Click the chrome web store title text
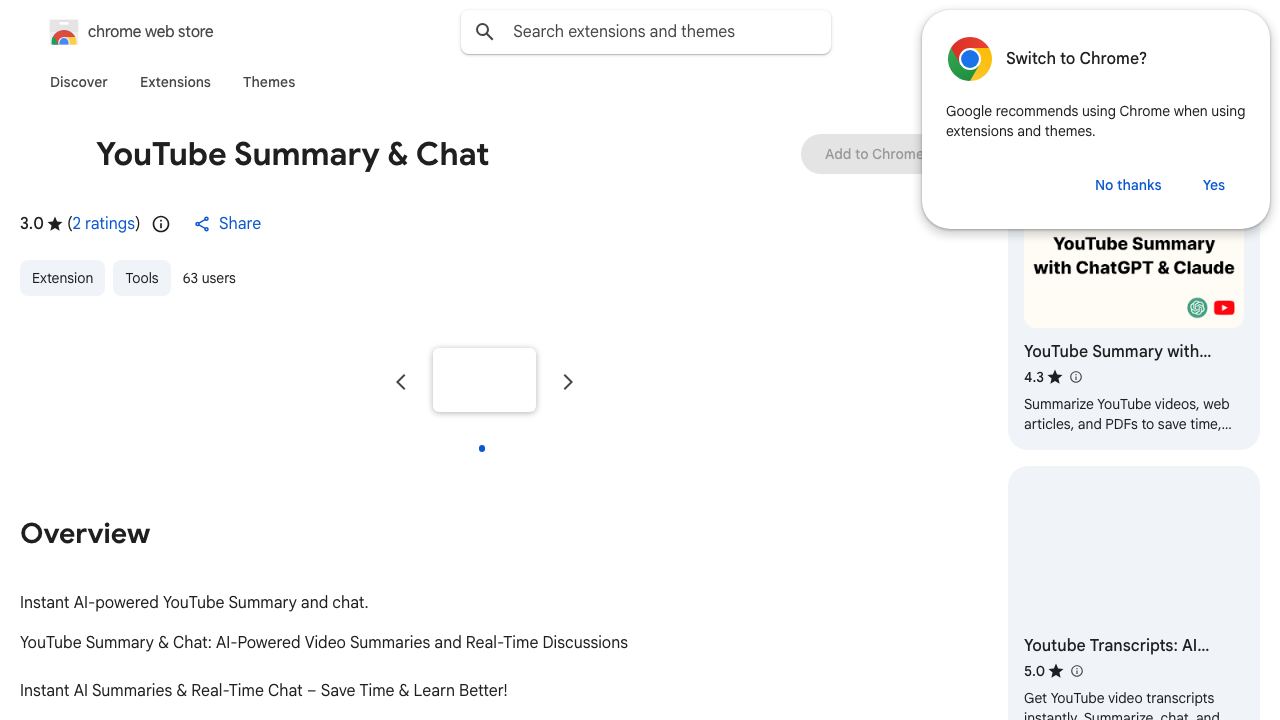The width and height of the screenshot is (1280, 720). pos(151,32)
